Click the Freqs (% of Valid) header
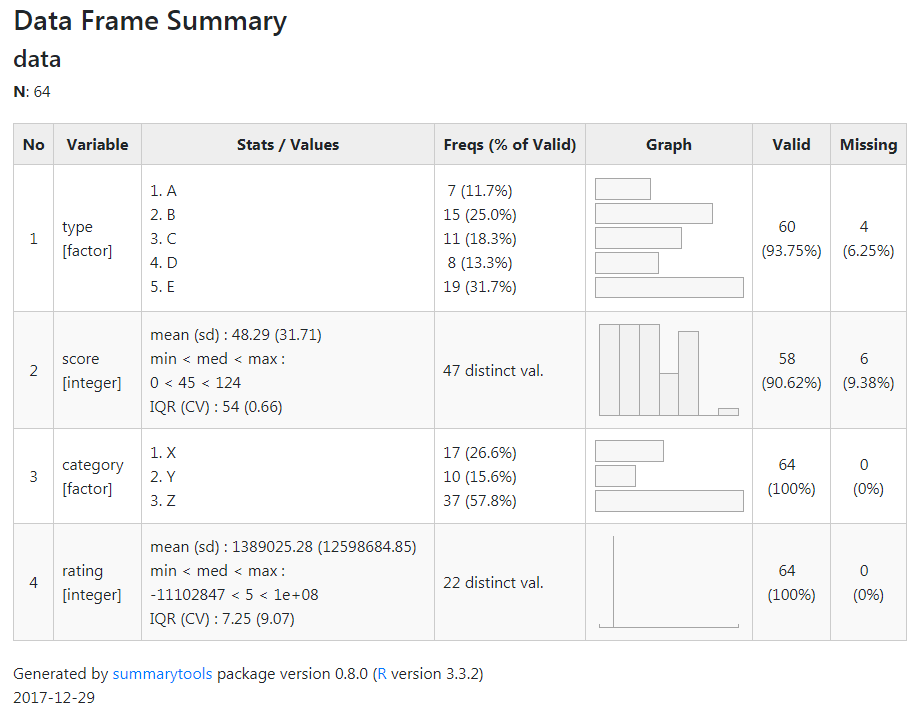This screenshot has height=706, width=915. 509,144
